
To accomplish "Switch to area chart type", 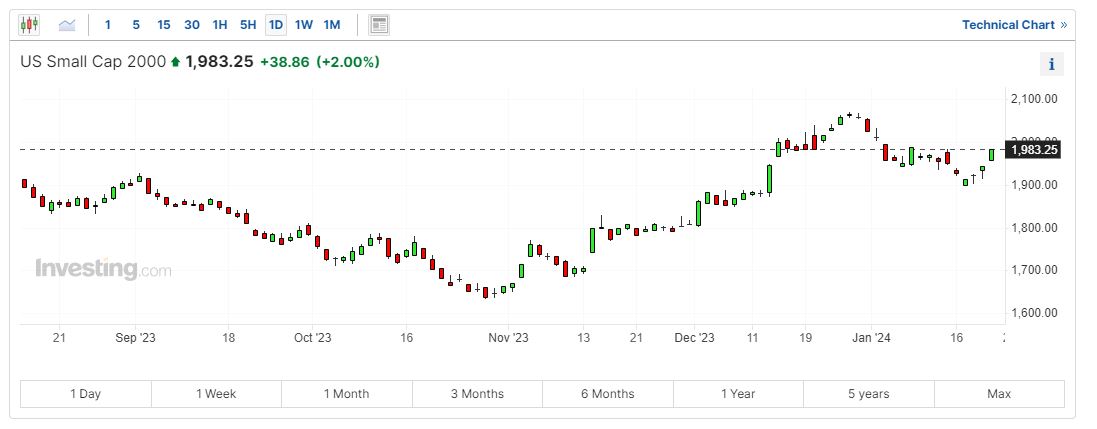I will pos(67,24).
